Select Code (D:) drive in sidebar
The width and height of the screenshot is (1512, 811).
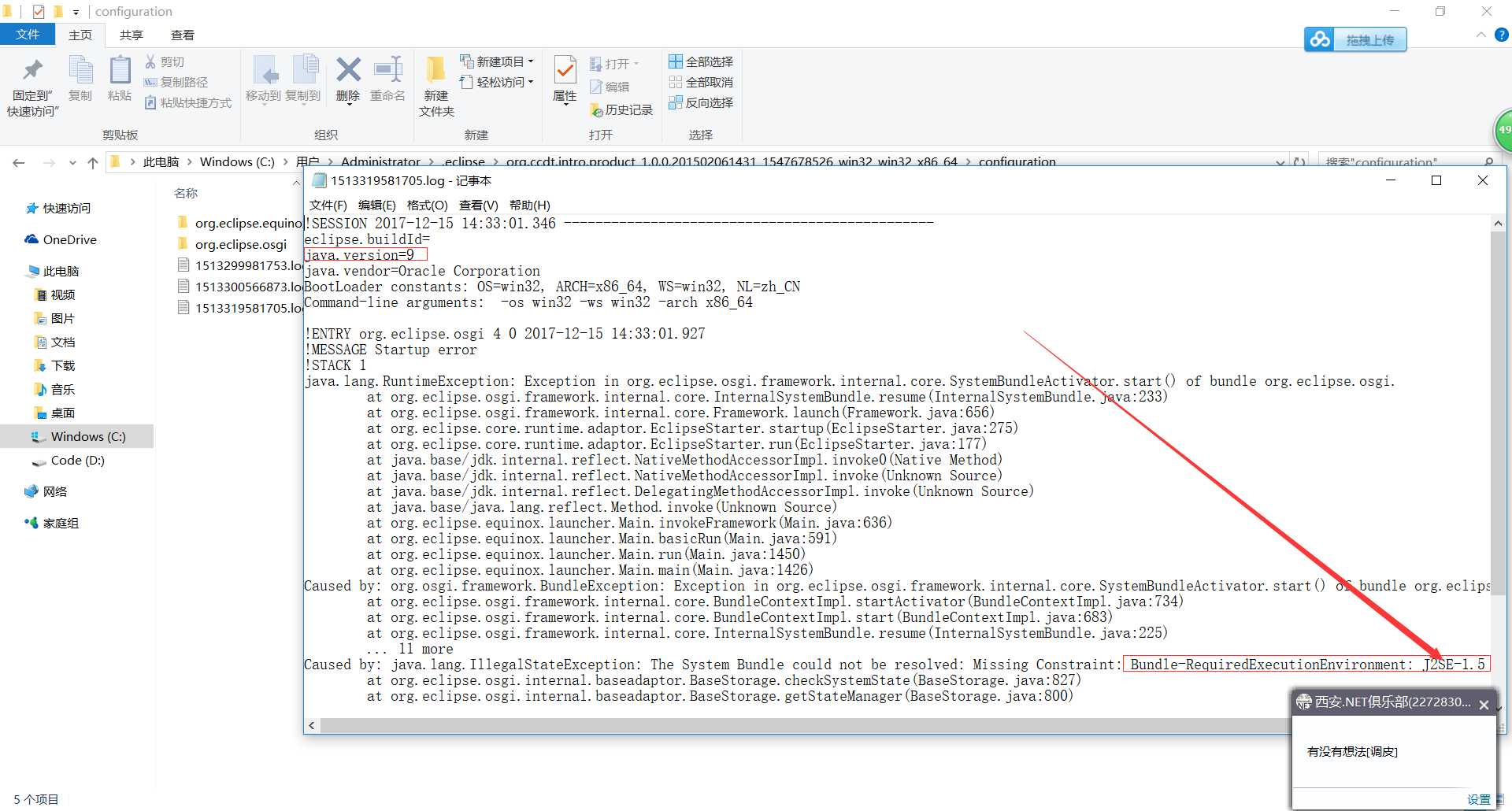coord(68,460)
